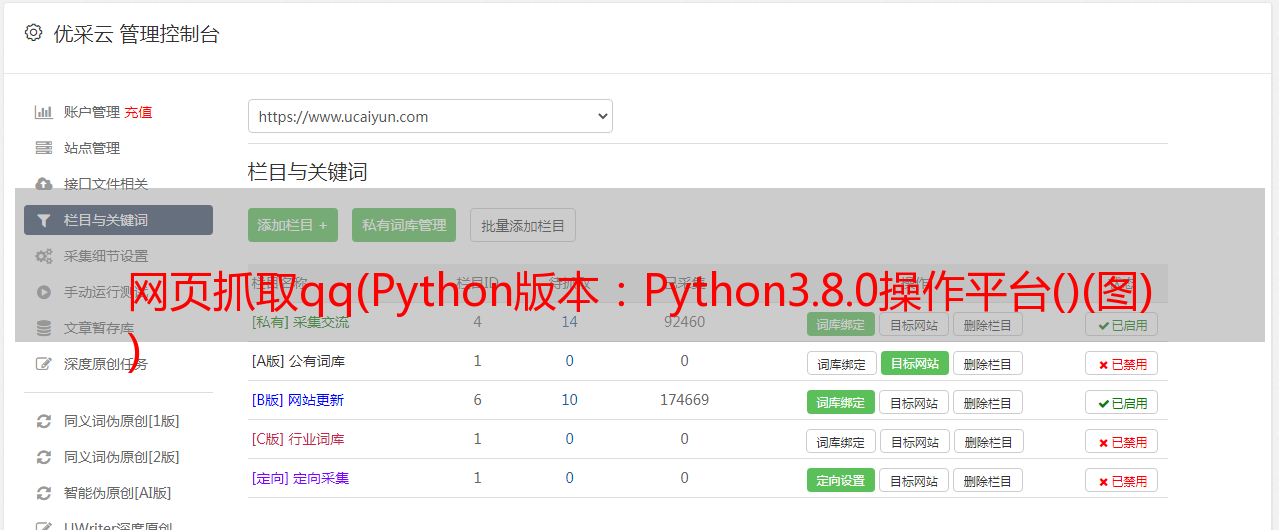The image size is (1279, 530).
Task: Open 账户管理 via its bar chart icon
Action: (x=43, y=112)
